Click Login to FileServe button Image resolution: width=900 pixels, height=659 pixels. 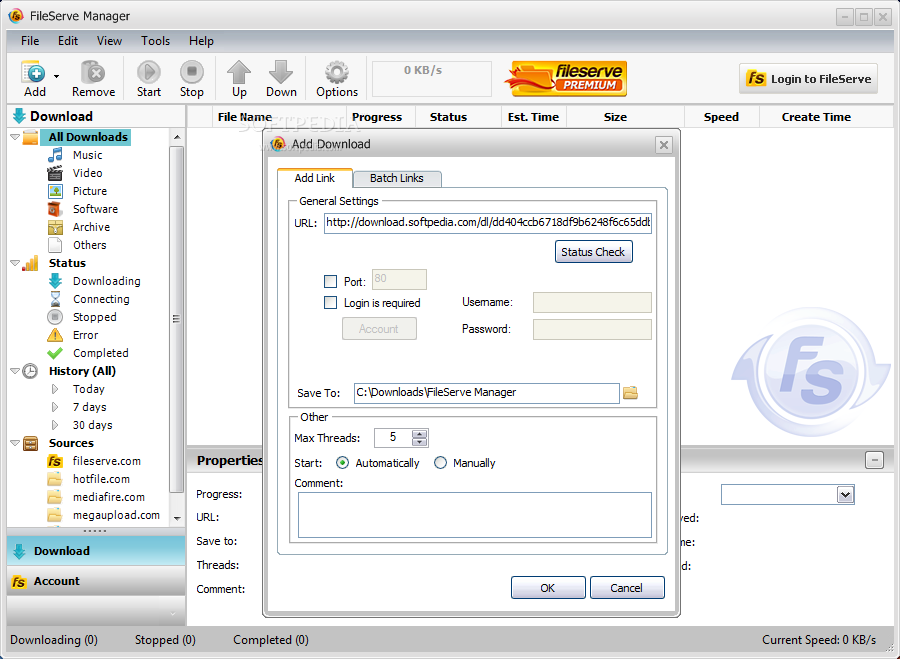pyautogui.click(x=808, y=79)
